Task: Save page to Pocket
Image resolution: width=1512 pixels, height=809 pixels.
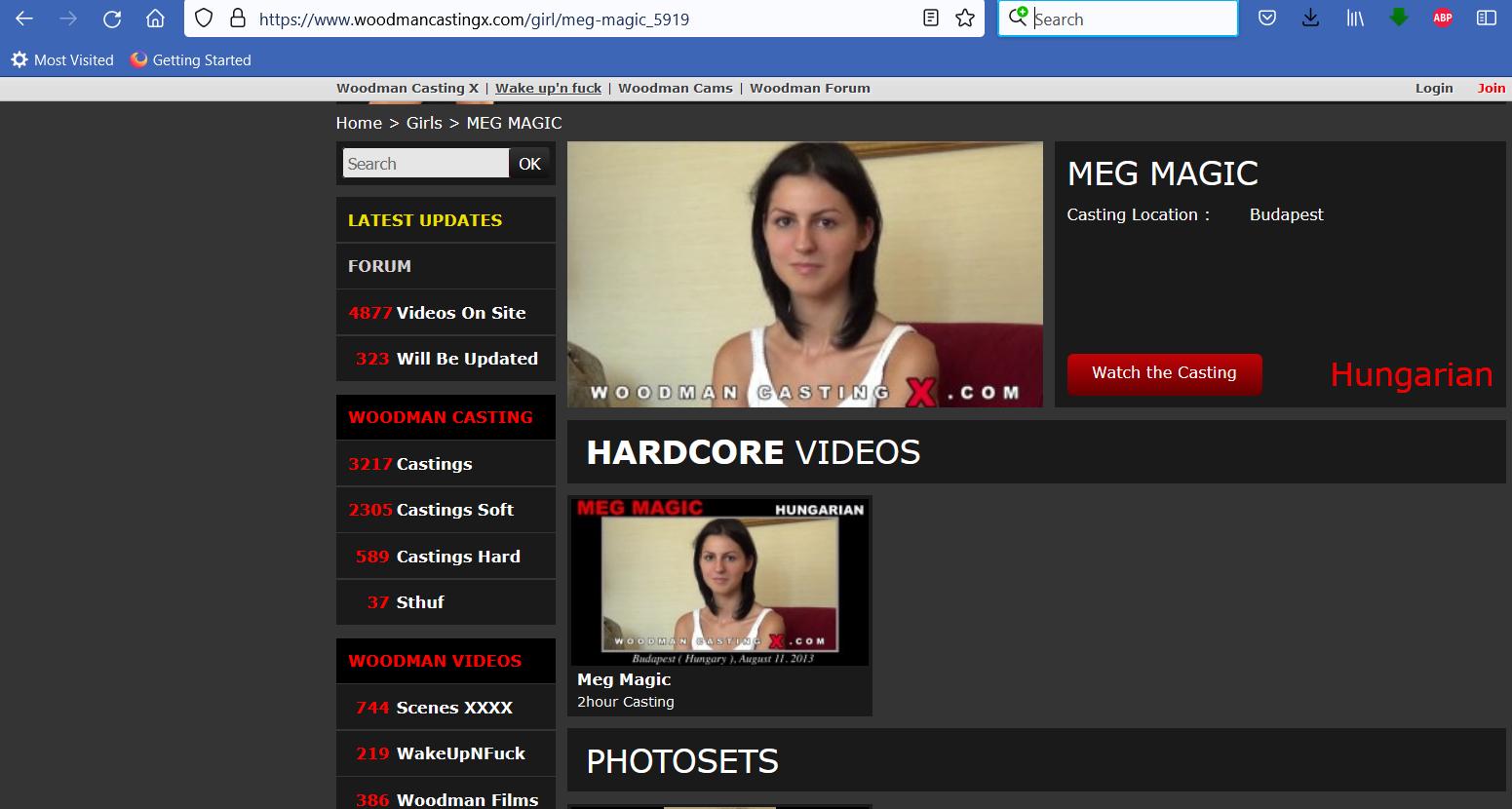Action: 1267,19
